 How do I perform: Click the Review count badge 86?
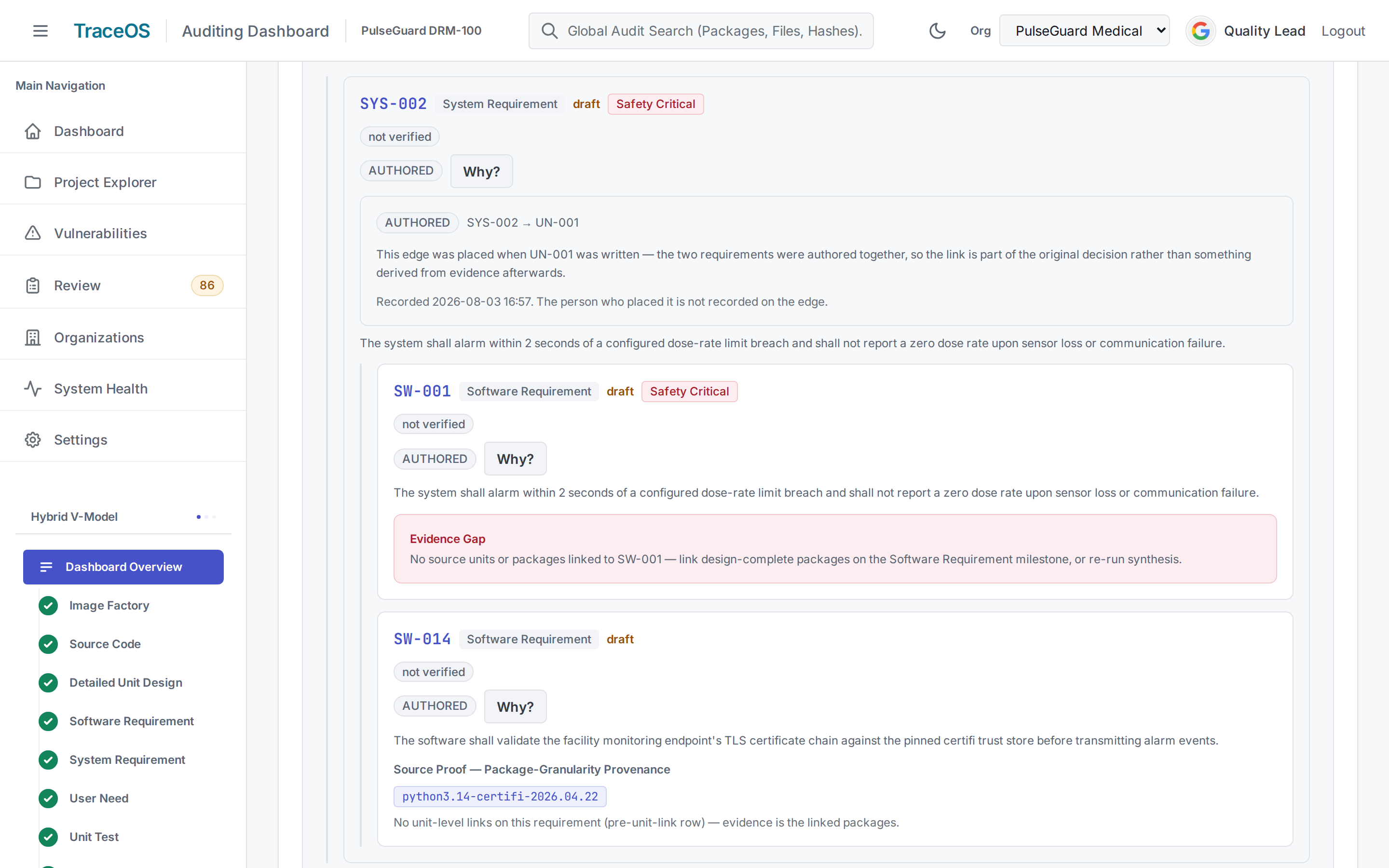pyautogui.click(x=206, y=285)
